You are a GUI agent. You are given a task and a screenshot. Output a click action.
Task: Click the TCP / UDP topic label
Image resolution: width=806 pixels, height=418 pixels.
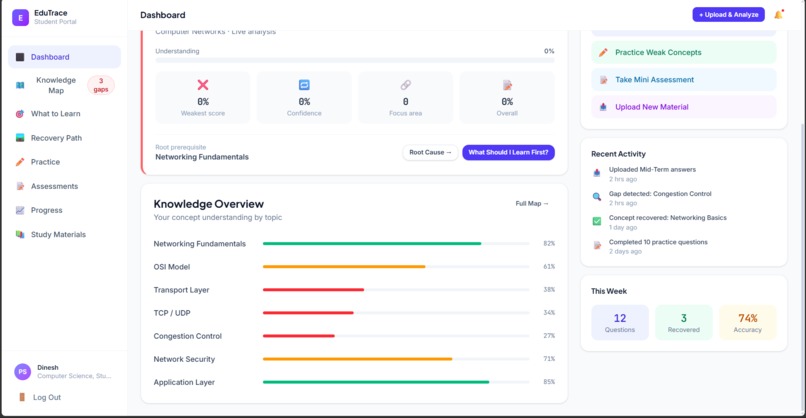click(172, 313)
